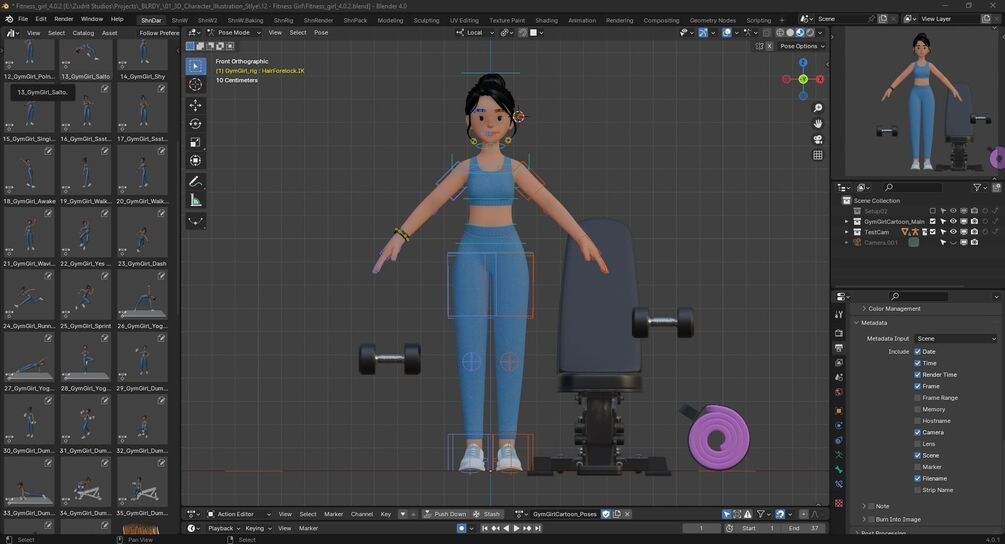1005x544 pixels.
Task: Toggle the Camera metadata checkbox
Action: (917, 433)
